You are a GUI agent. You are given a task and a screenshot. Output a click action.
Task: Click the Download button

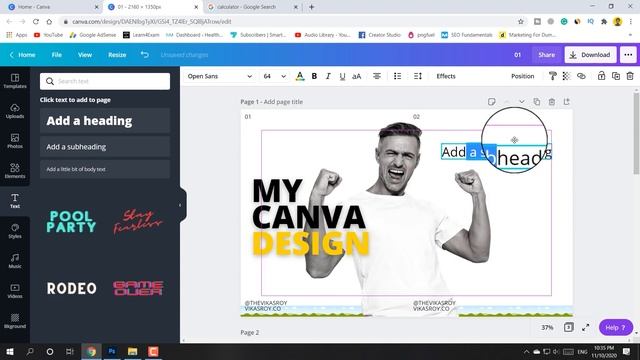590,55
